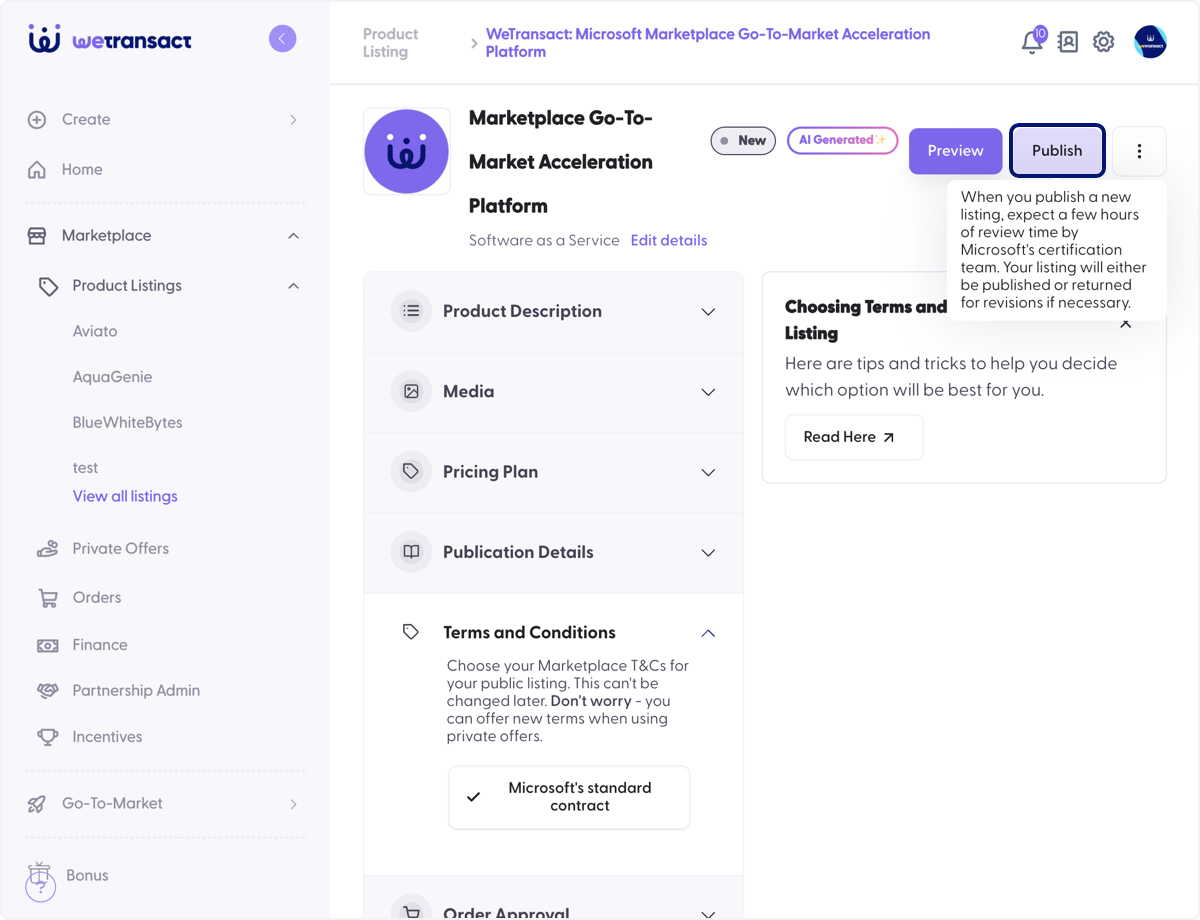Open the notifications bell icon
The width and height of the screenshot is (1200, 920).
1032,42
